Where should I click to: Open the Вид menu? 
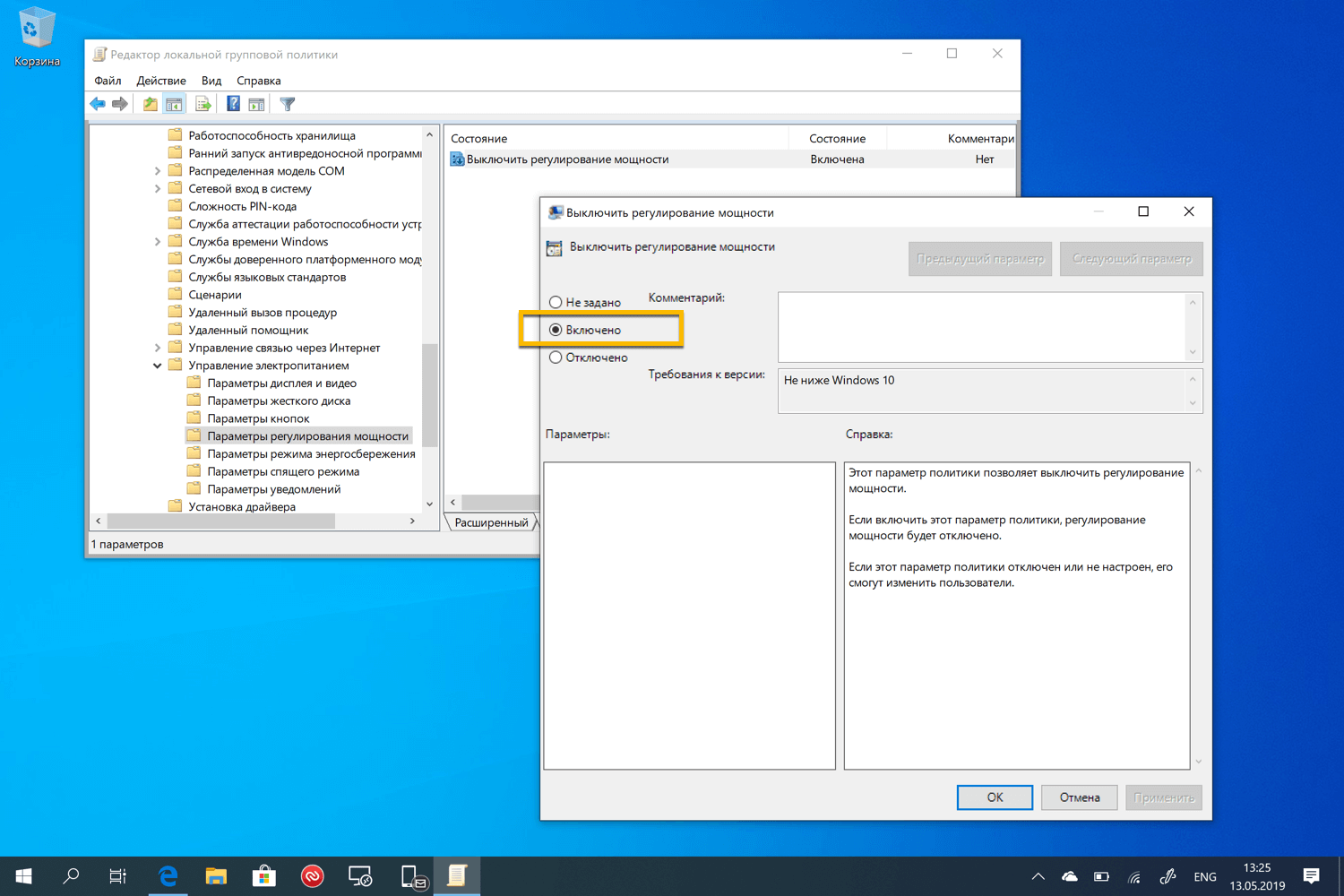[x=211, y=81]
